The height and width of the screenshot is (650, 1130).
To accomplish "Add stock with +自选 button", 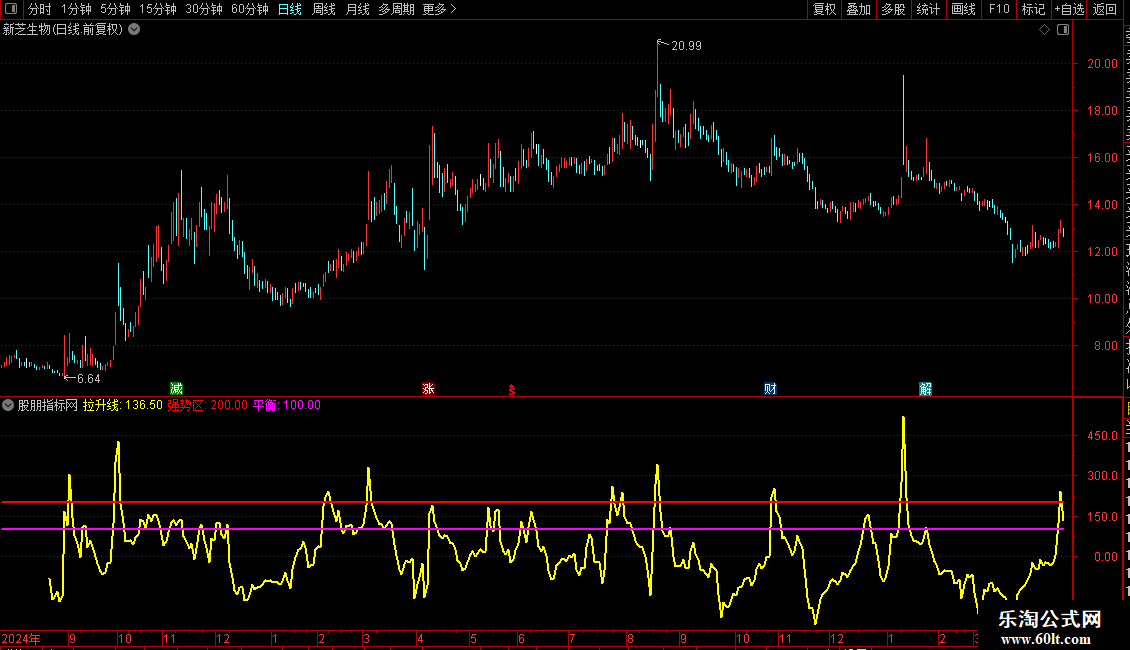I will (1069, 9).
